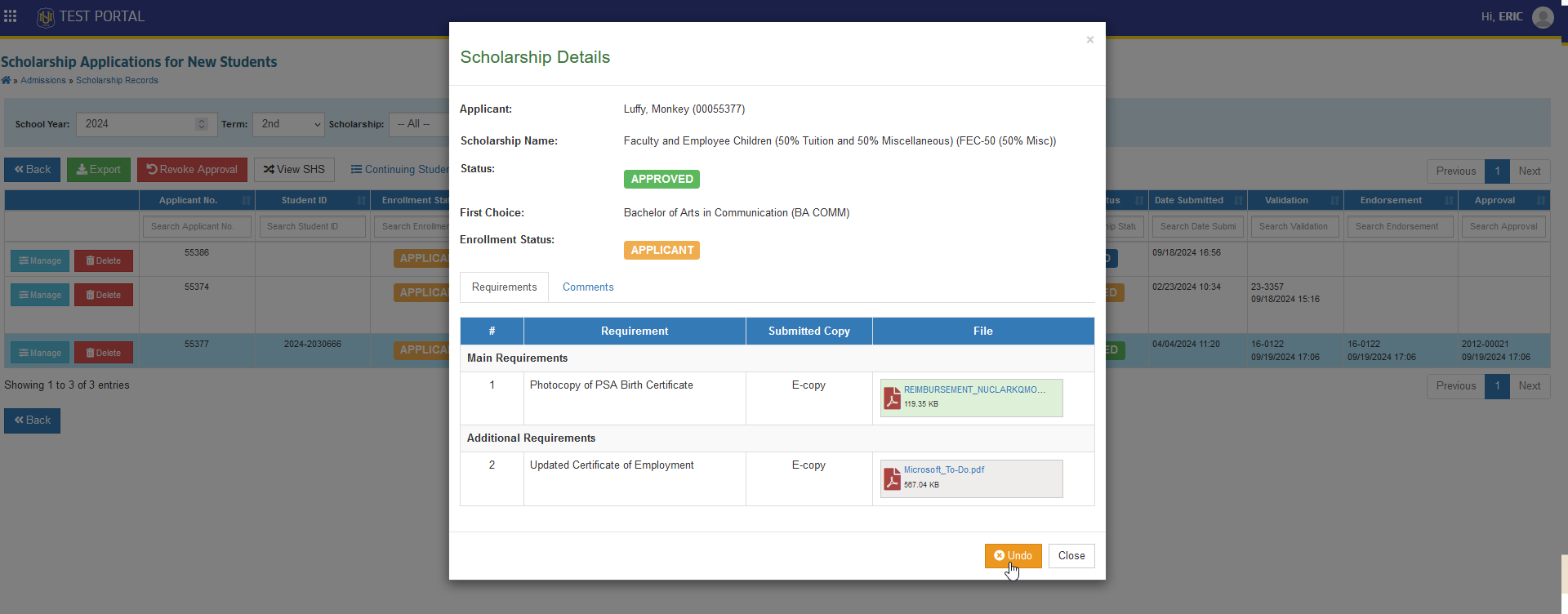The width and height of the screenshot is (1568, 614).
Task: Click the top Back button
Action: 32,170
